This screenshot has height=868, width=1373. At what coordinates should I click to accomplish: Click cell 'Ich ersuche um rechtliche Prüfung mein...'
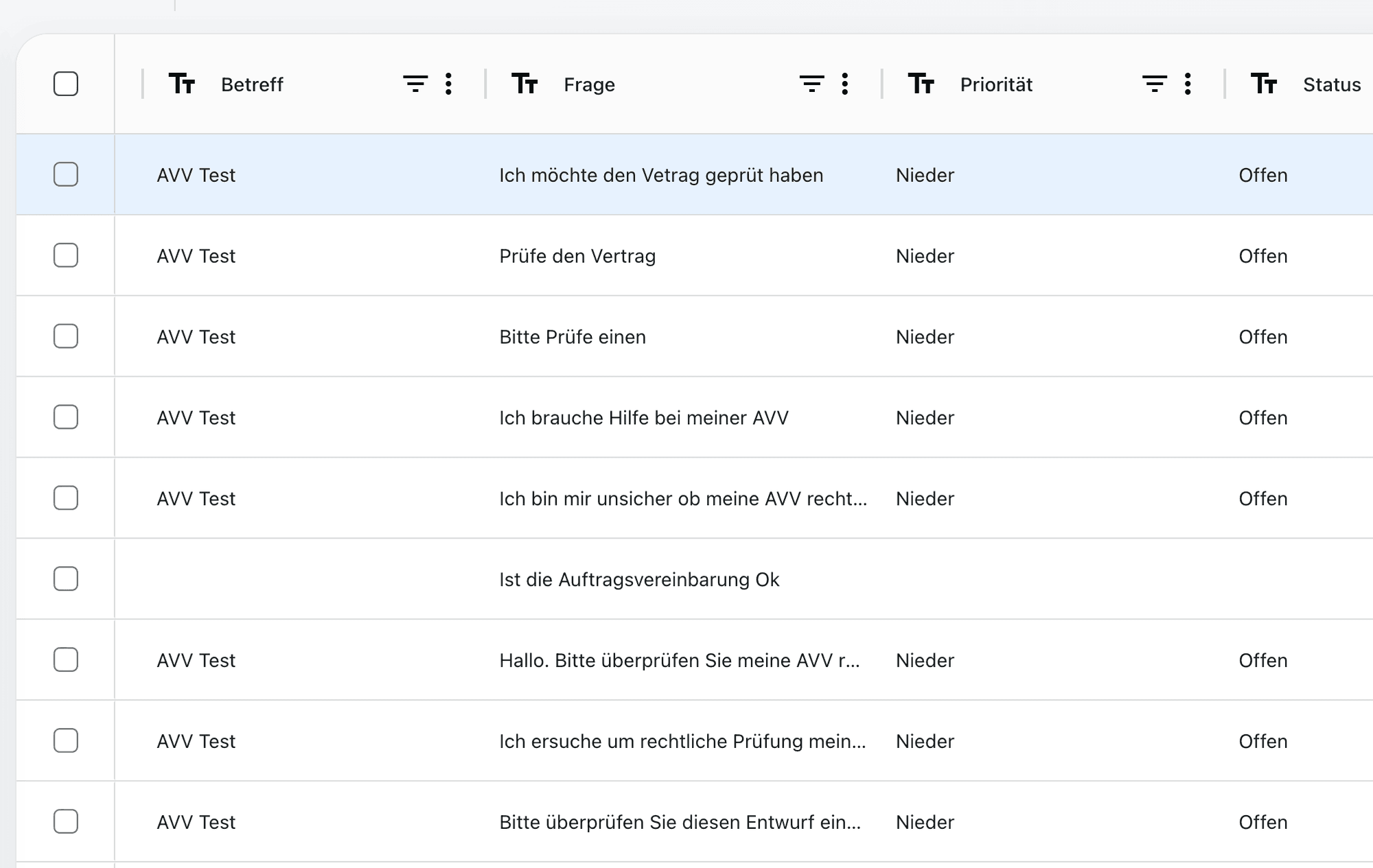click(682, 742)
